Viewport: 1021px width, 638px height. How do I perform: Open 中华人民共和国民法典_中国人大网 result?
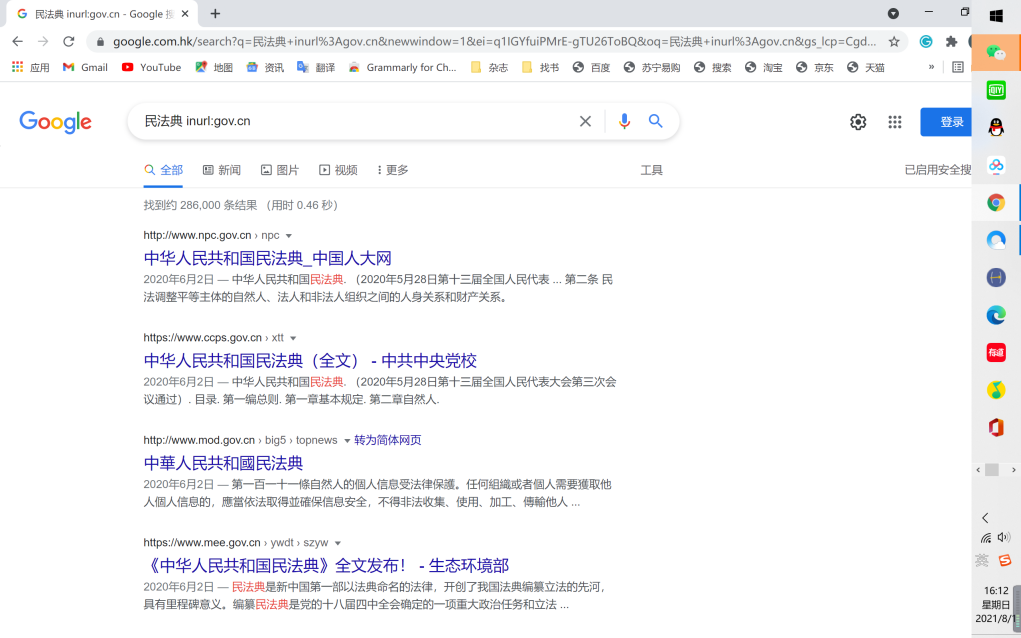pyautogui.click(x=268, y=258)
